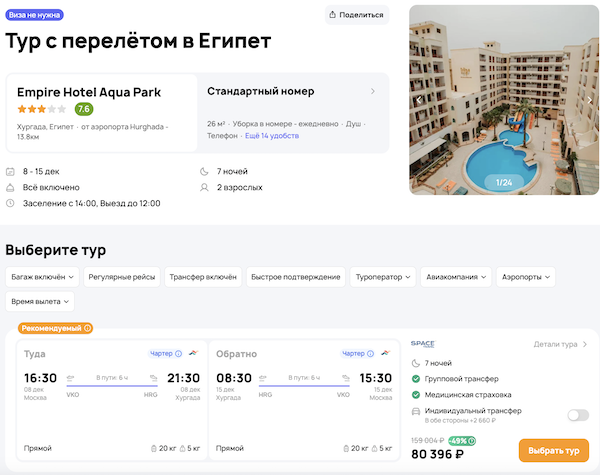Show previous hotel photo with left arrow

point(418,100)
